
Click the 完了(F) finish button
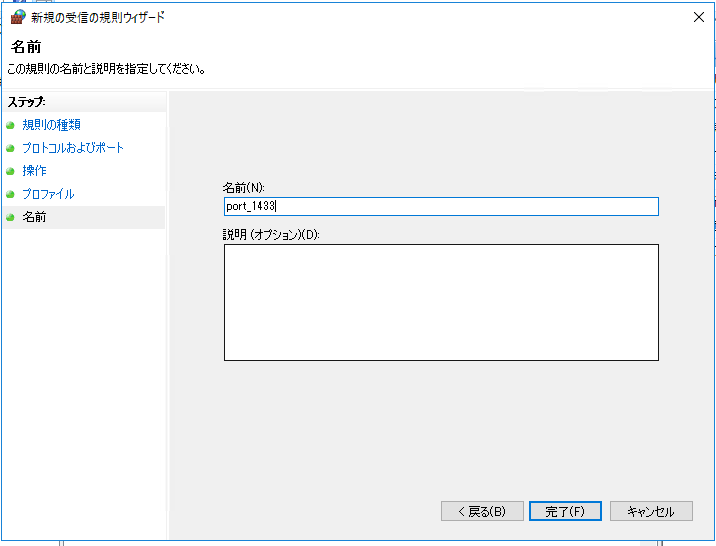[x=565, y=511]
